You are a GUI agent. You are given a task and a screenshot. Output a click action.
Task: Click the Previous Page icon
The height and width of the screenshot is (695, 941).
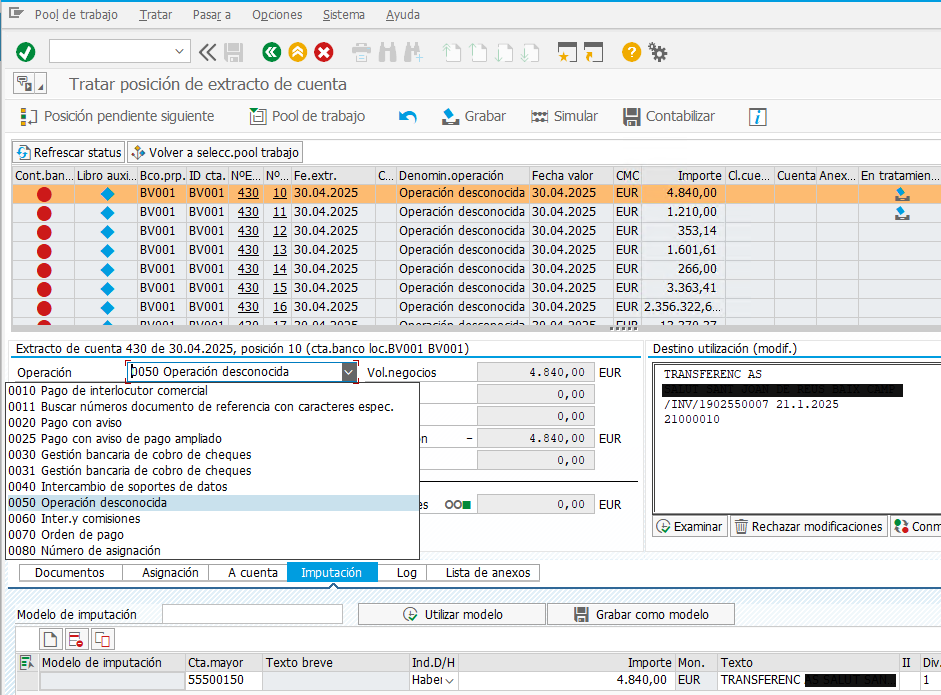[478, 52]
